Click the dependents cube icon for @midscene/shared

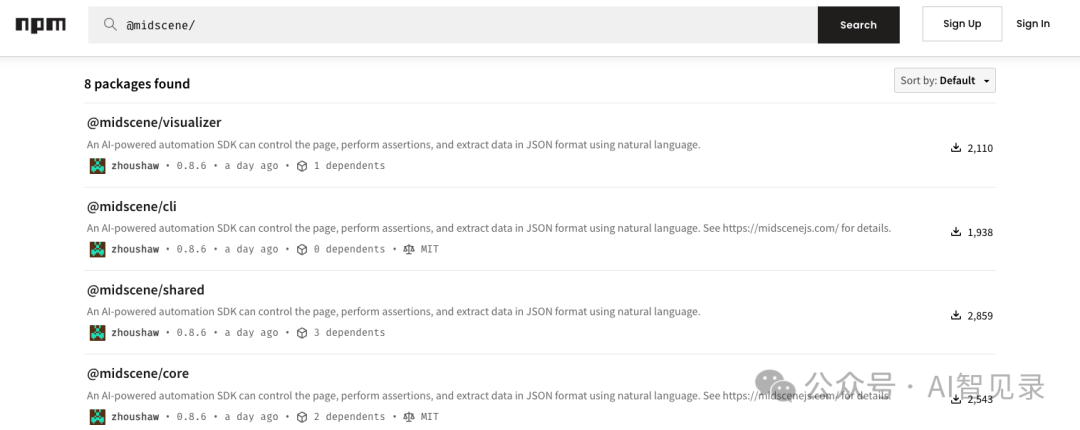(x=301, y=333)
